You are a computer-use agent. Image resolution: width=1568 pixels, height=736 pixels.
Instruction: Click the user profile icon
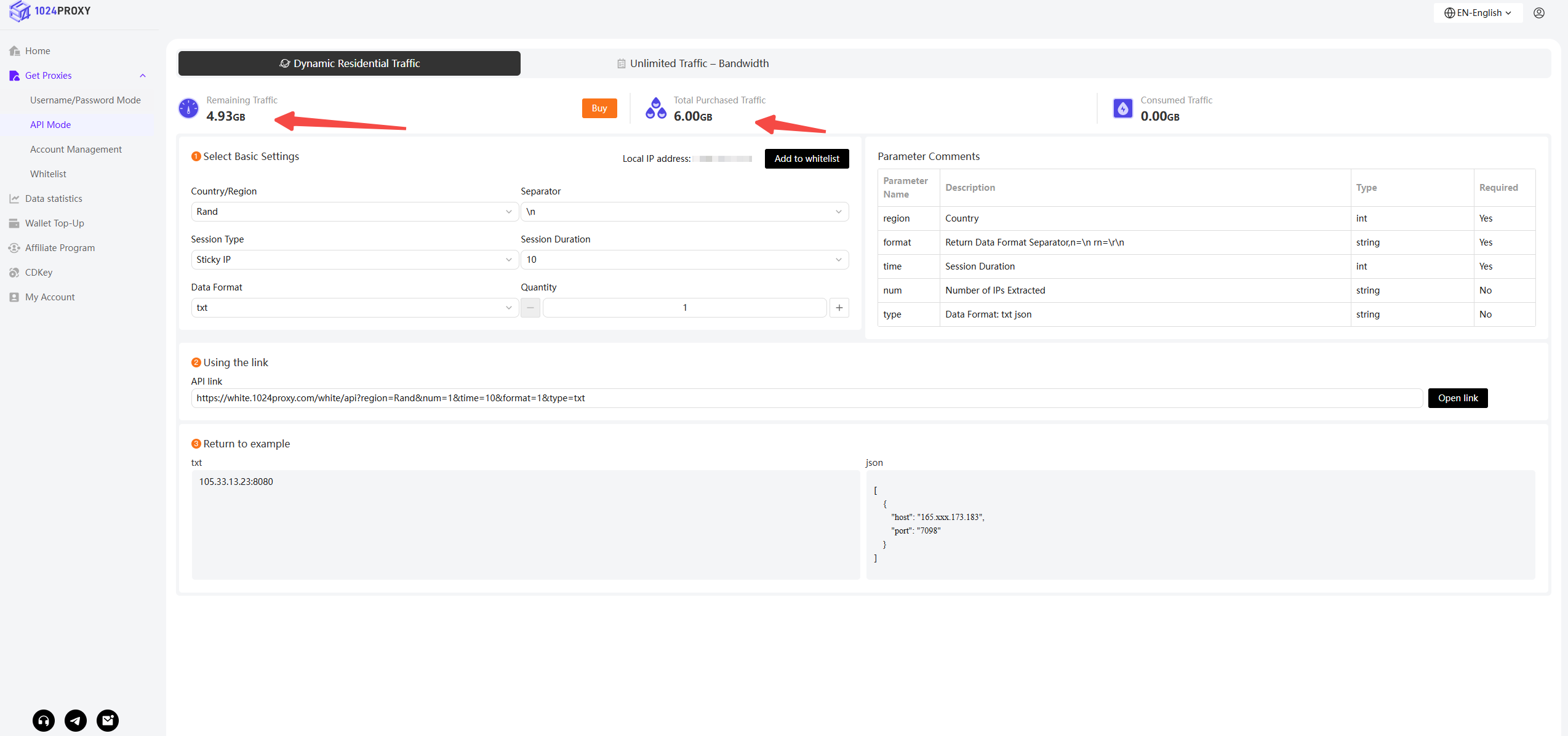1539,13
